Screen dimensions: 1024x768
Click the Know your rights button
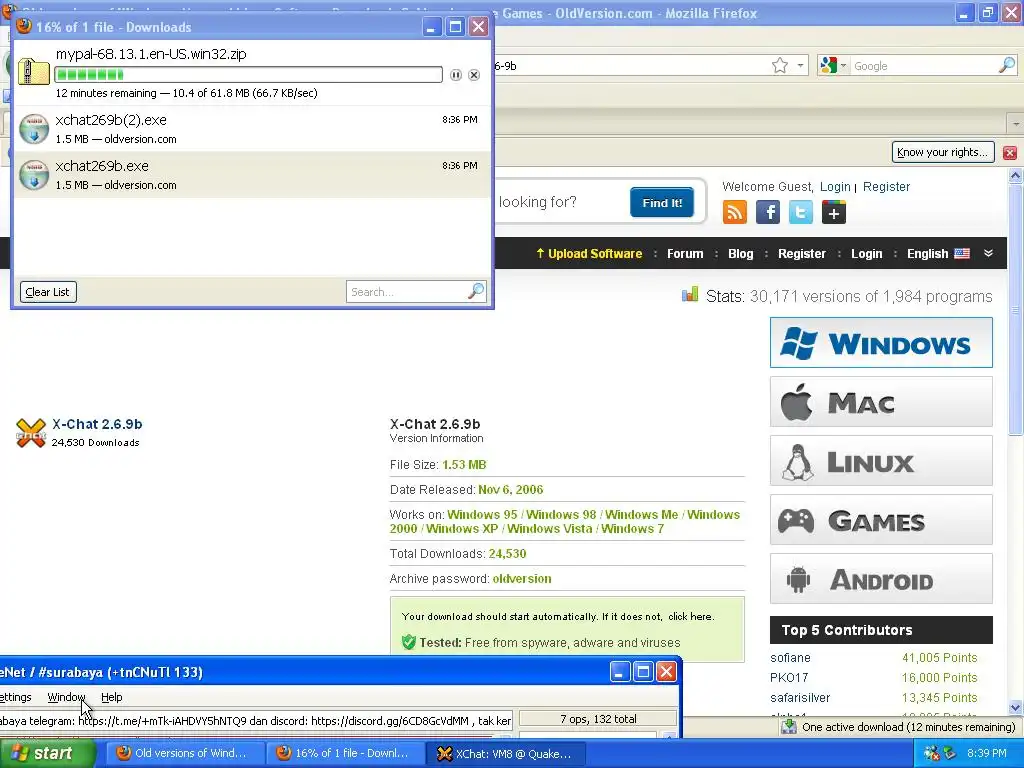coord(943,152)
